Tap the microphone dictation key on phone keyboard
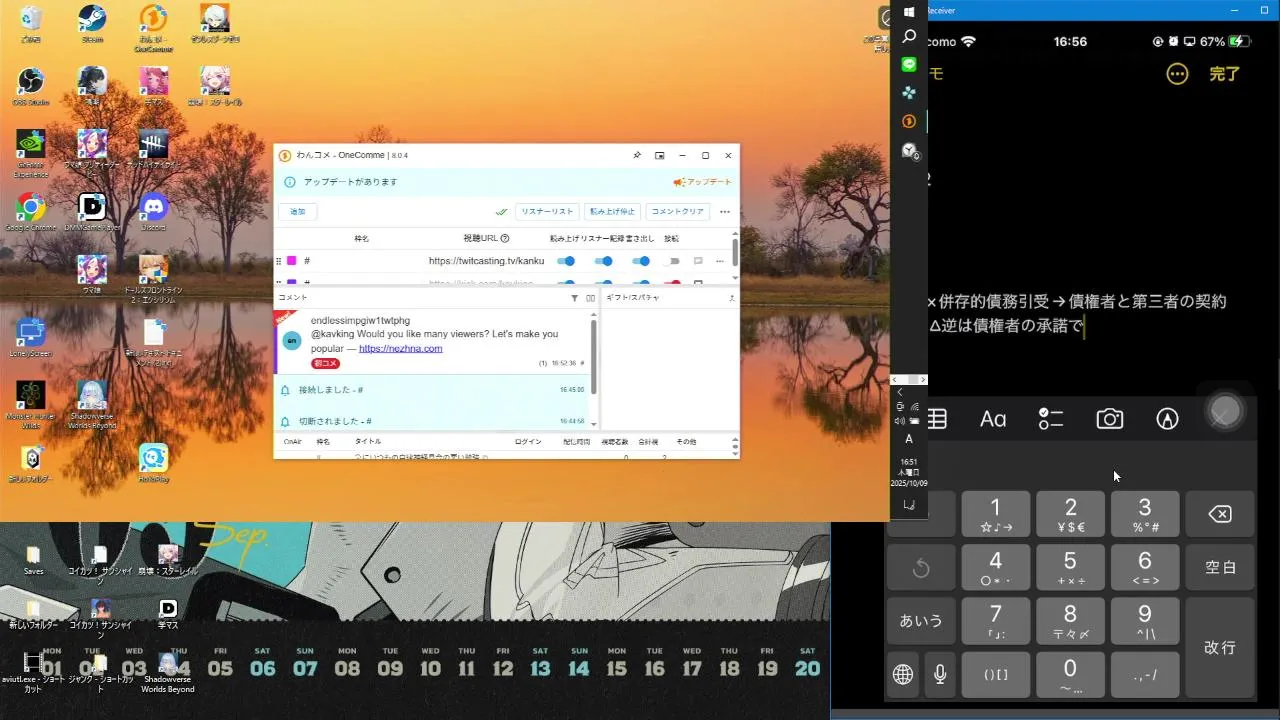Screen dimensions: 1280x720 pos(940,675)
